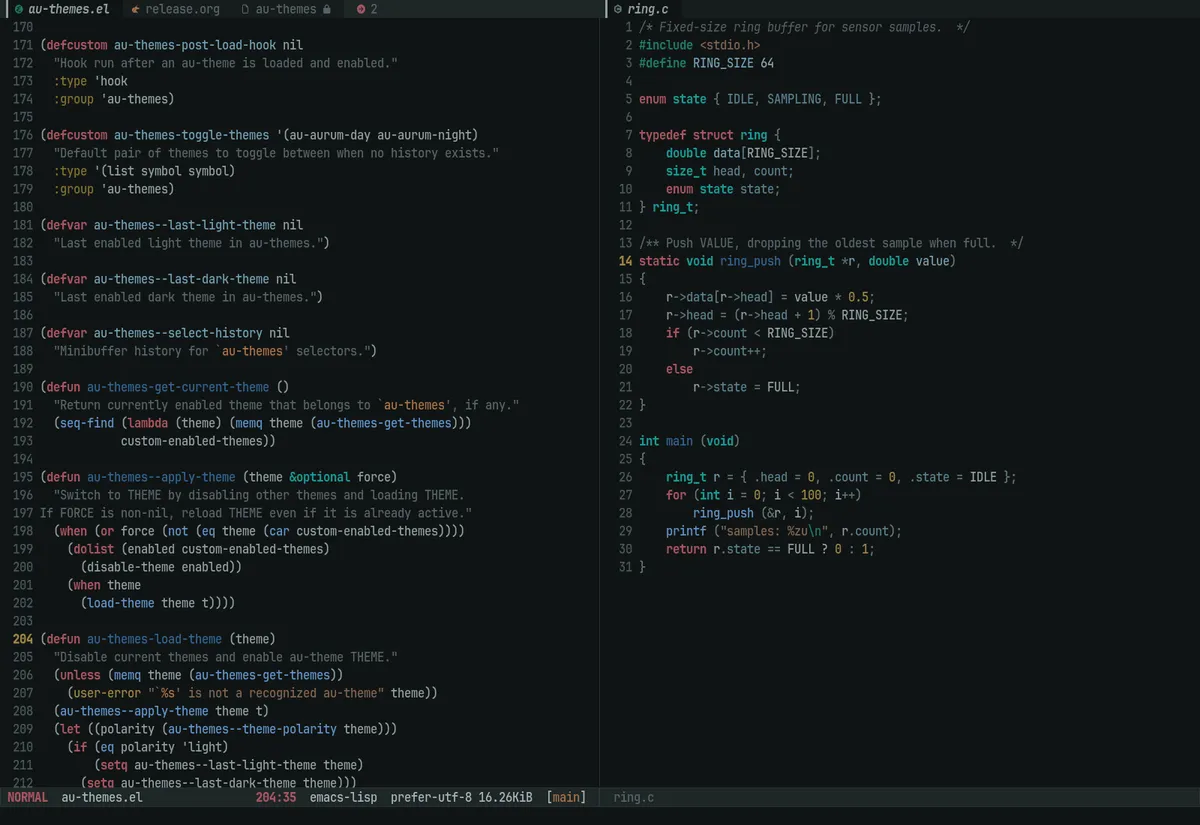The width and height of the screenshot is (1200, 825).
Task: Click au-themes--theme-polarity on line 209
Action: [x=250, y=729]
